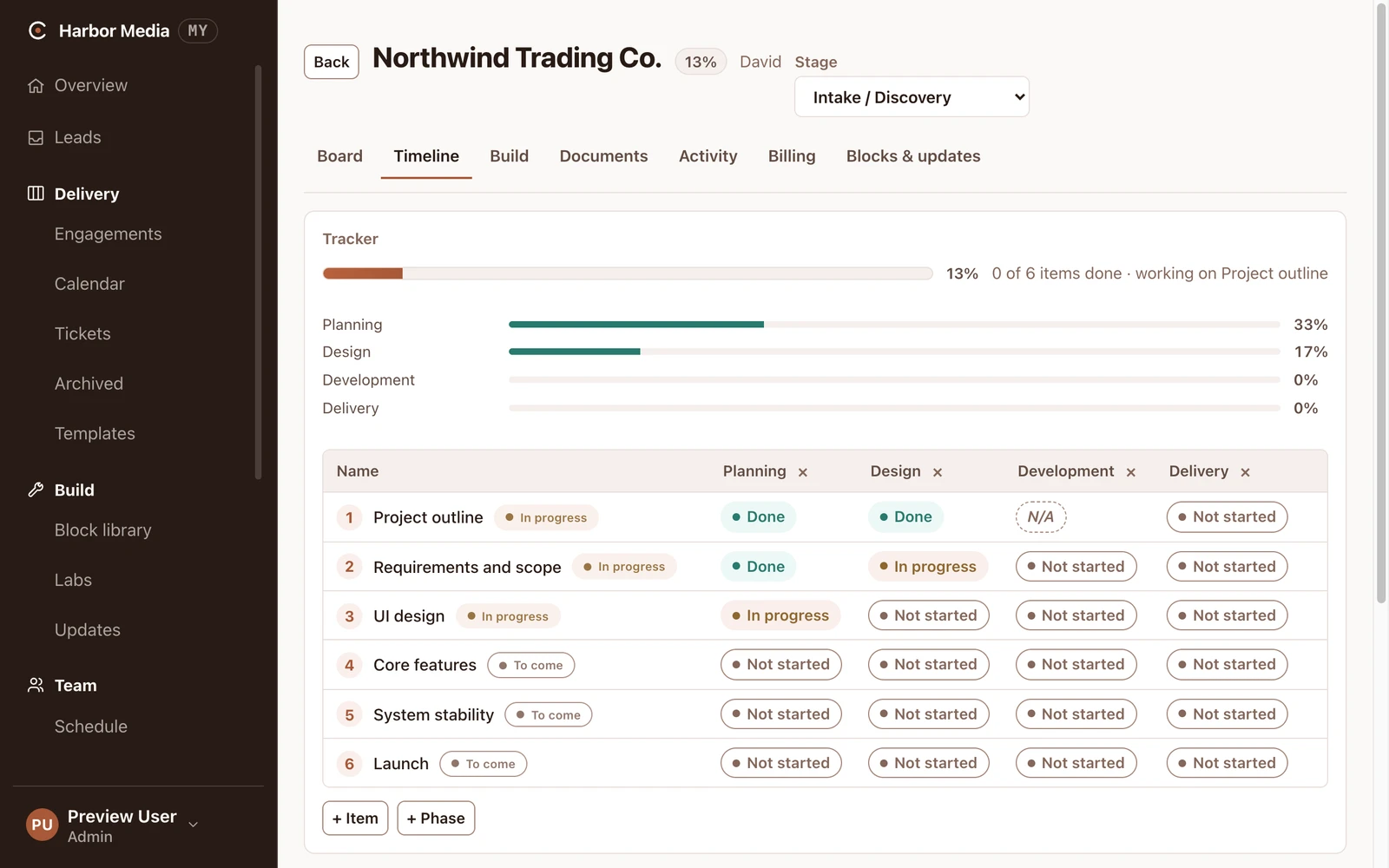The image size is (1389, 868).
Task: Click the sidebar scrollbar
Action: [258, 272]
